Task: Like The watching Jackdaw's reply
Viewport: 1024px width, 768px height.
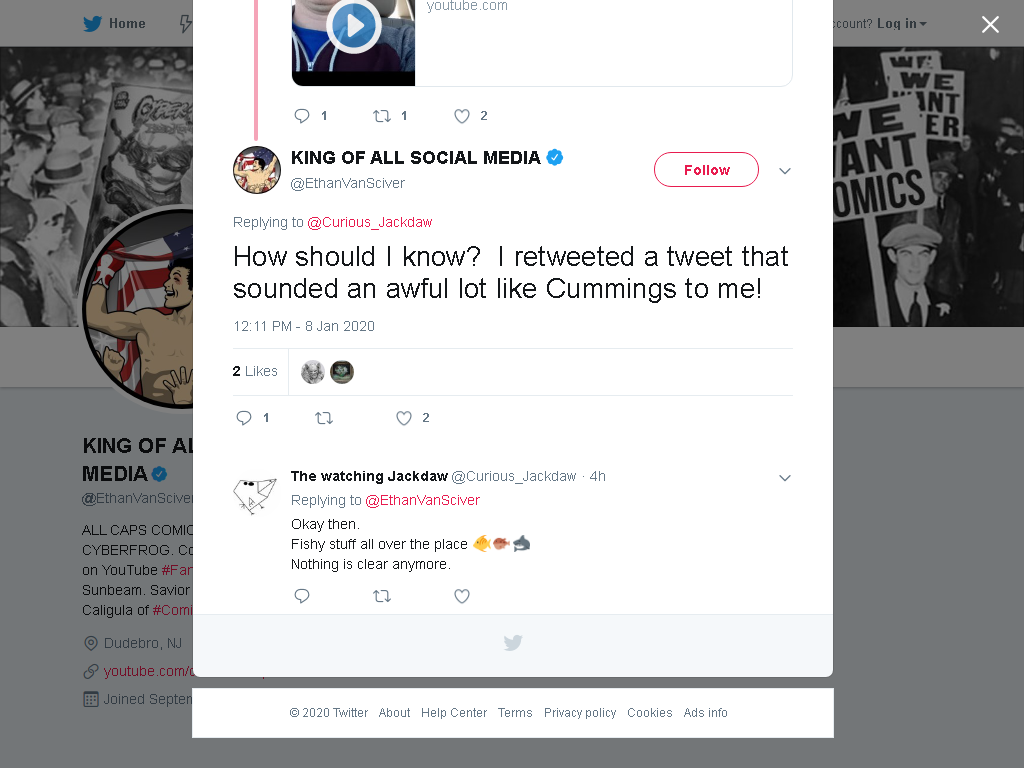Action: [x=462, y=596]
